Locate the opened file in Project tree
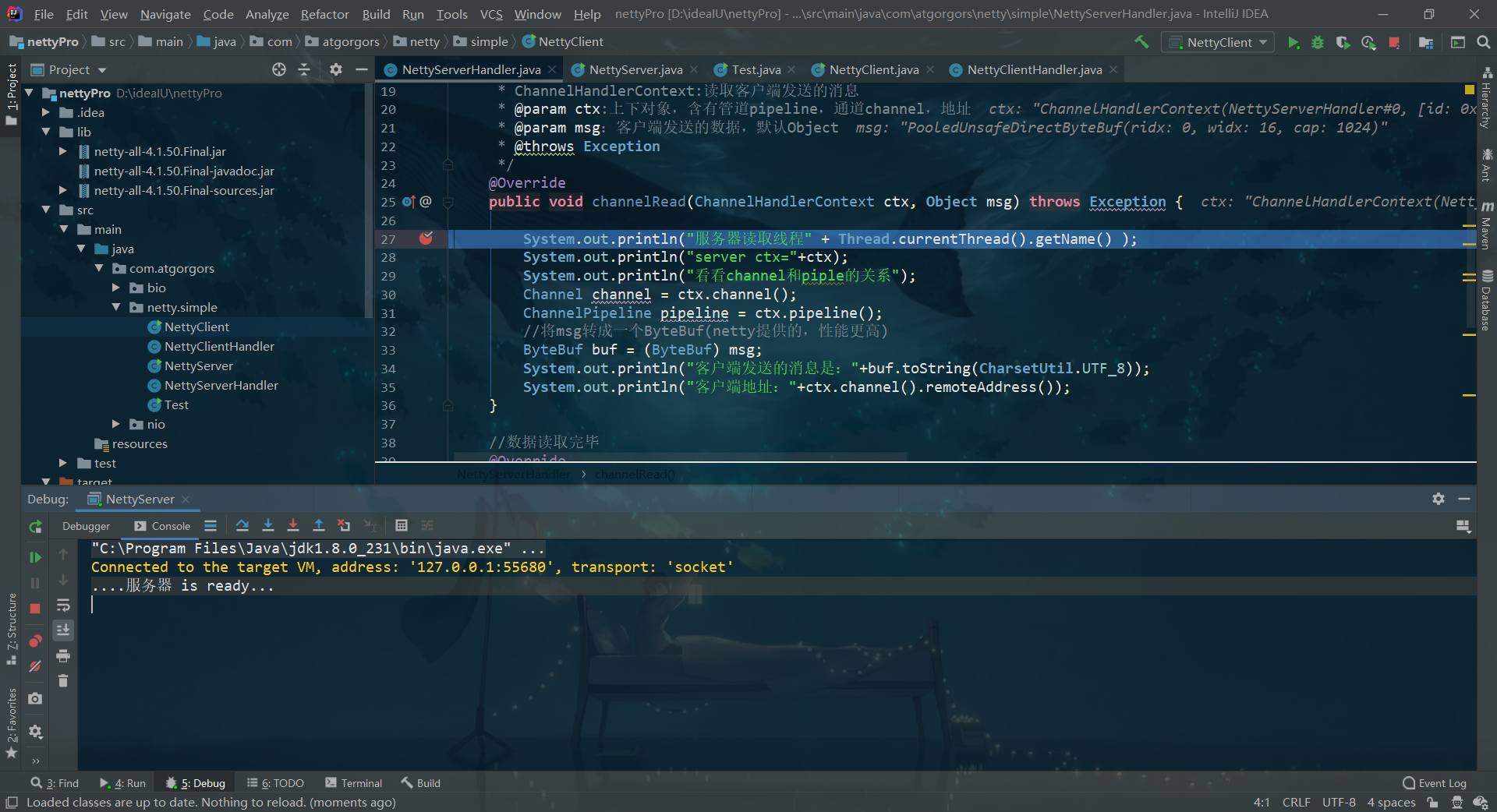This screenshot has height=812, width=1497. point(279,69)
